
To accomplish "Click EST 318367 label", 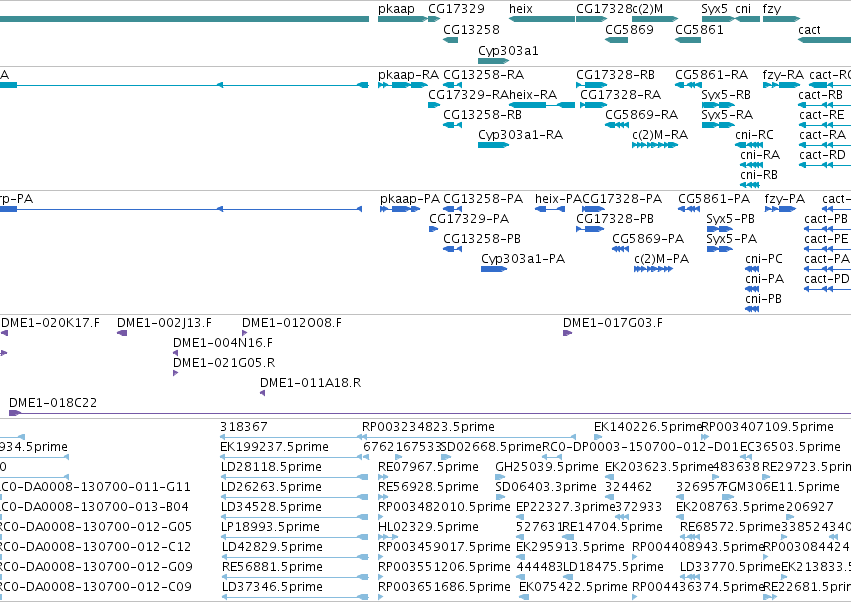I will (244, 427).
